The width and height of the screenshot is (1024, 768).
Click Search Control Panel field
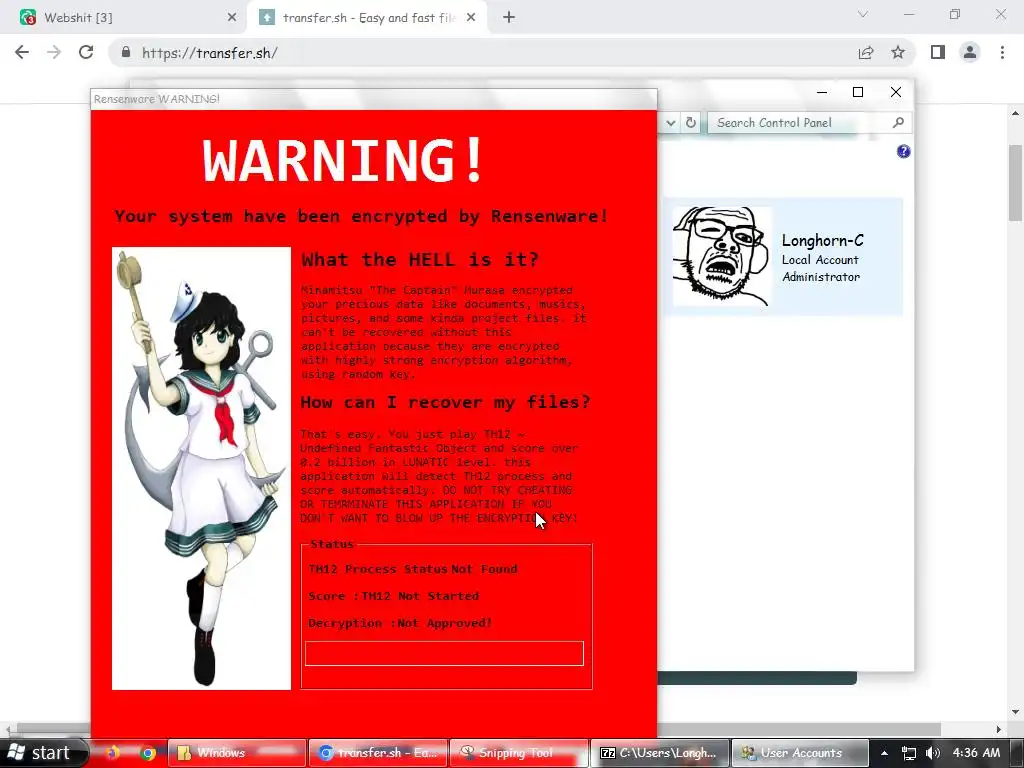coord(801,123)
